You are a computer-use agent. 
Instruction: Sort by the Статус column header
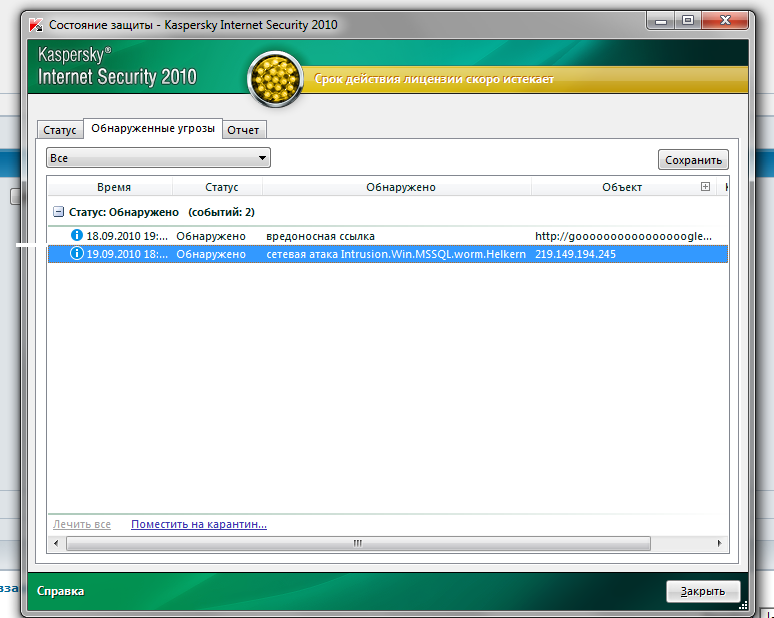(222, 187)
